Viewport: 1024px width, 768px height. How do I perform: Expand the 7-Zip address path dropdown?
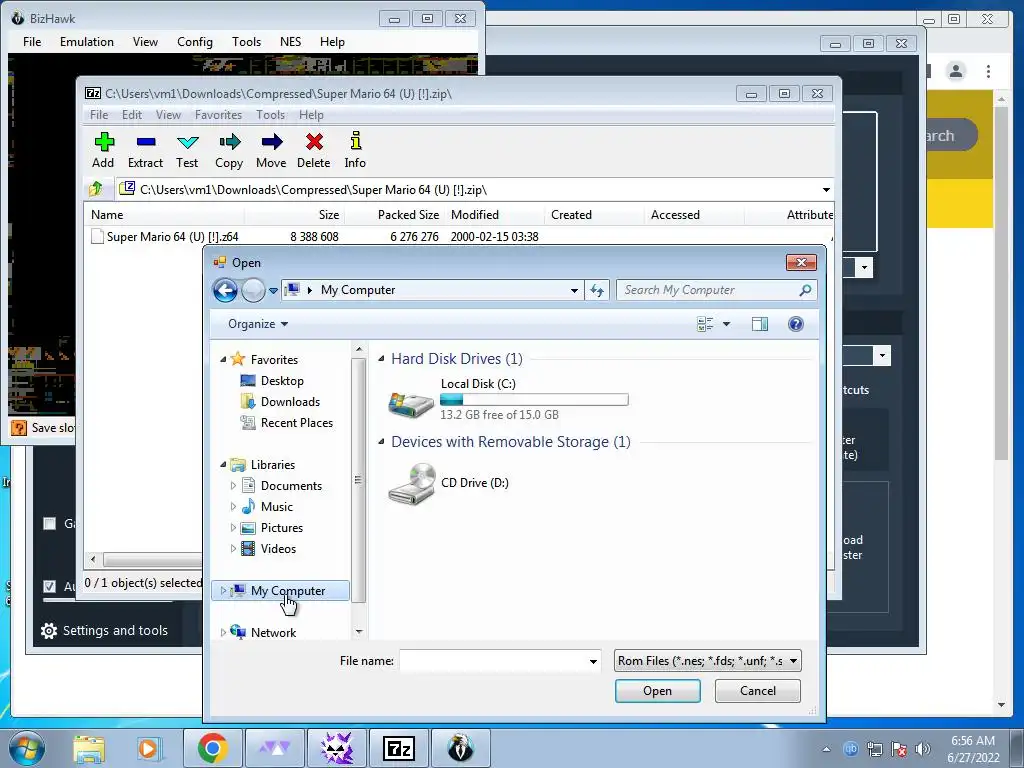(826, 189)
